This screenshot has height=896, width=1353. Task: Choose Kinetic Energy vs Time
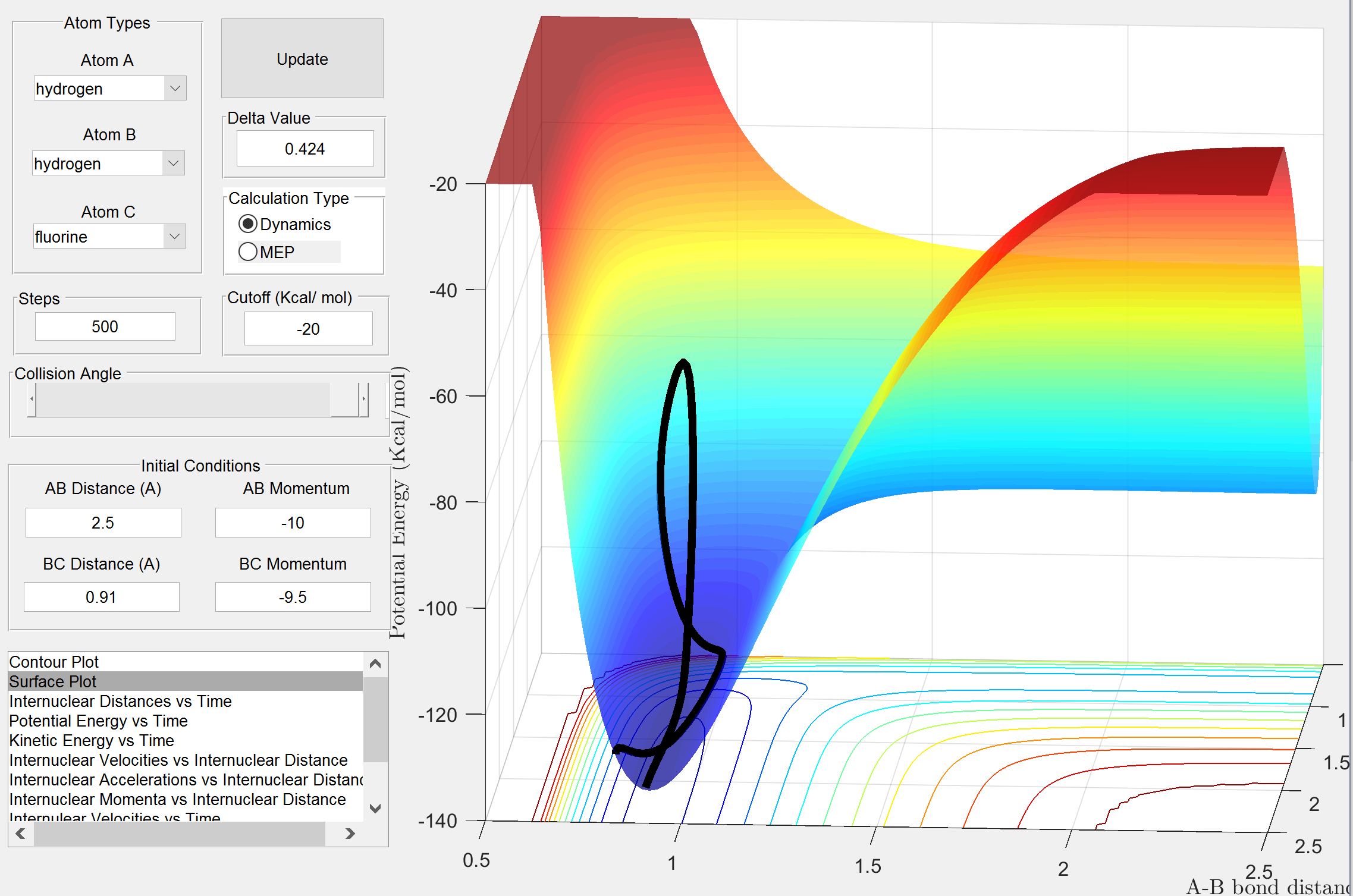pyautogui.click(x=92, y=740)
